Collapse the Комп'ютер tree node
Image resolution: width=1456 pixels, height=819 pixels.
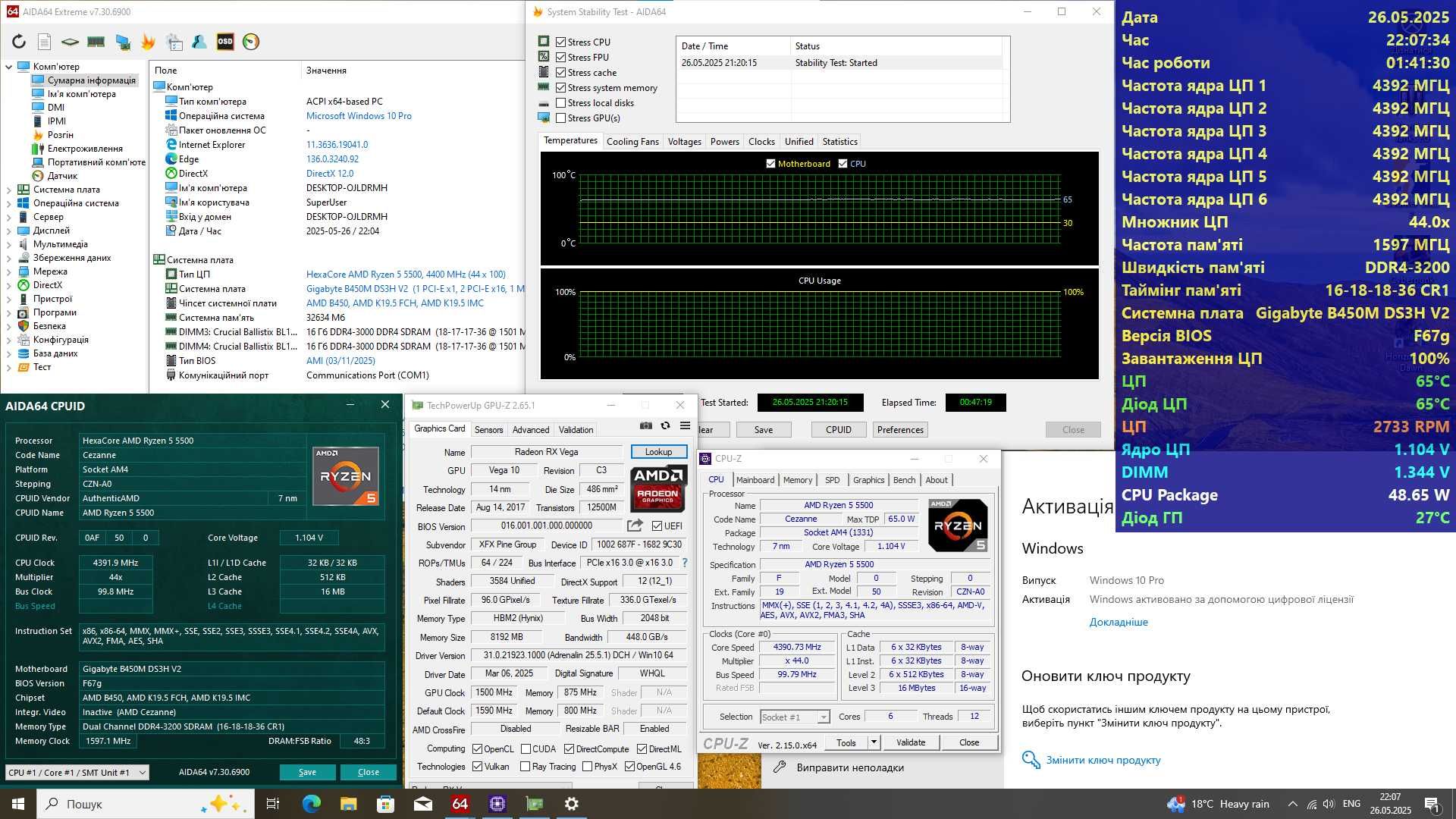[8, 67]
